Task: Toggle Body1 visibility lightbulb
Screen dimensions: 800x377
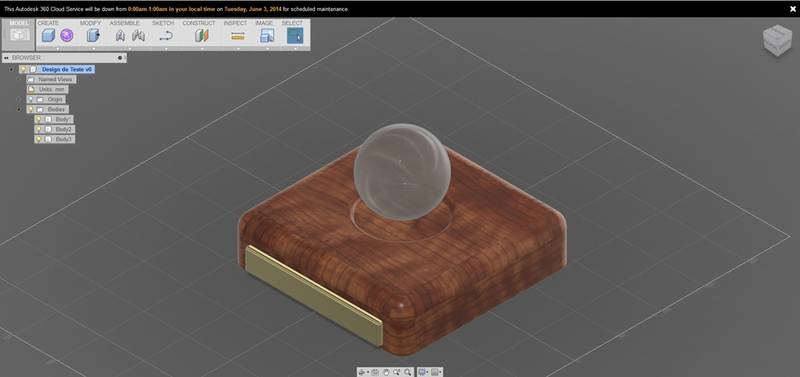Action: (x=38, y=119)
